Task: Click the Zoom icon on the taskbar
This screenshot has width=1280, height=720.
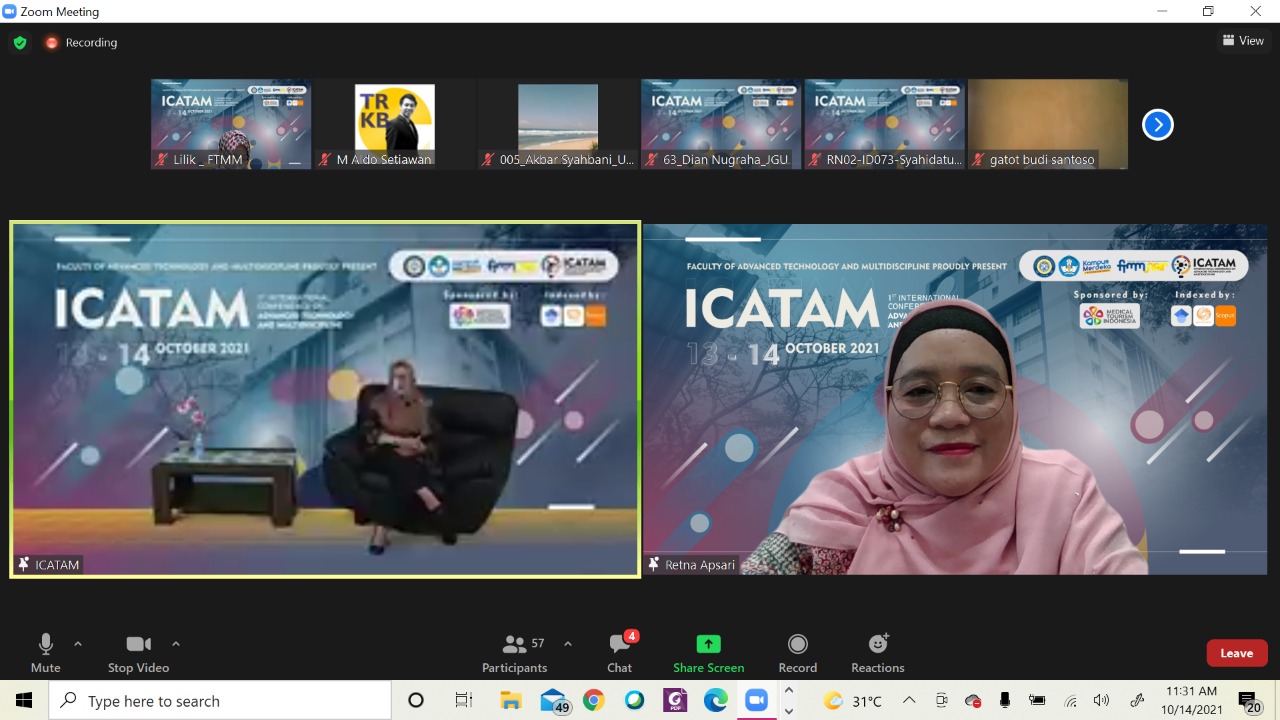Action: pos(757,701)
